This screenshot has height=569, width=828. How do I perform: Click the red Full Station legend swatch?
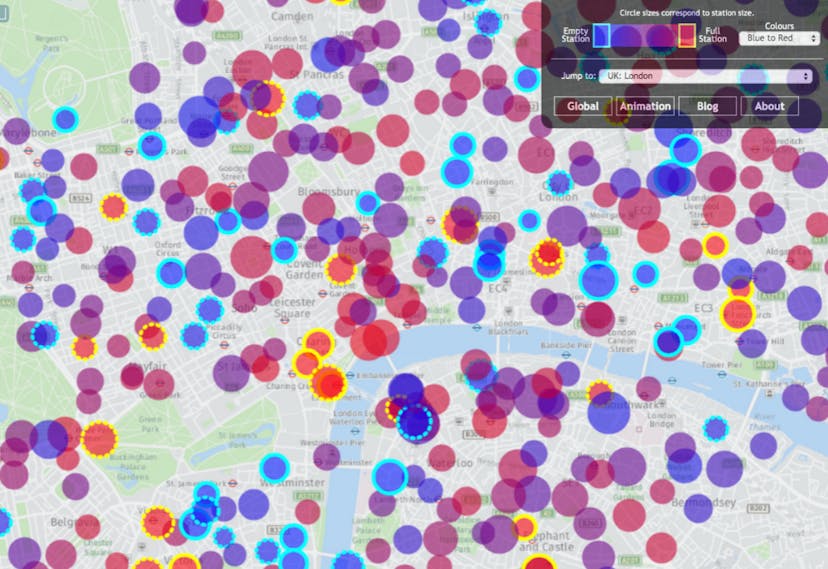pos(686,36)
